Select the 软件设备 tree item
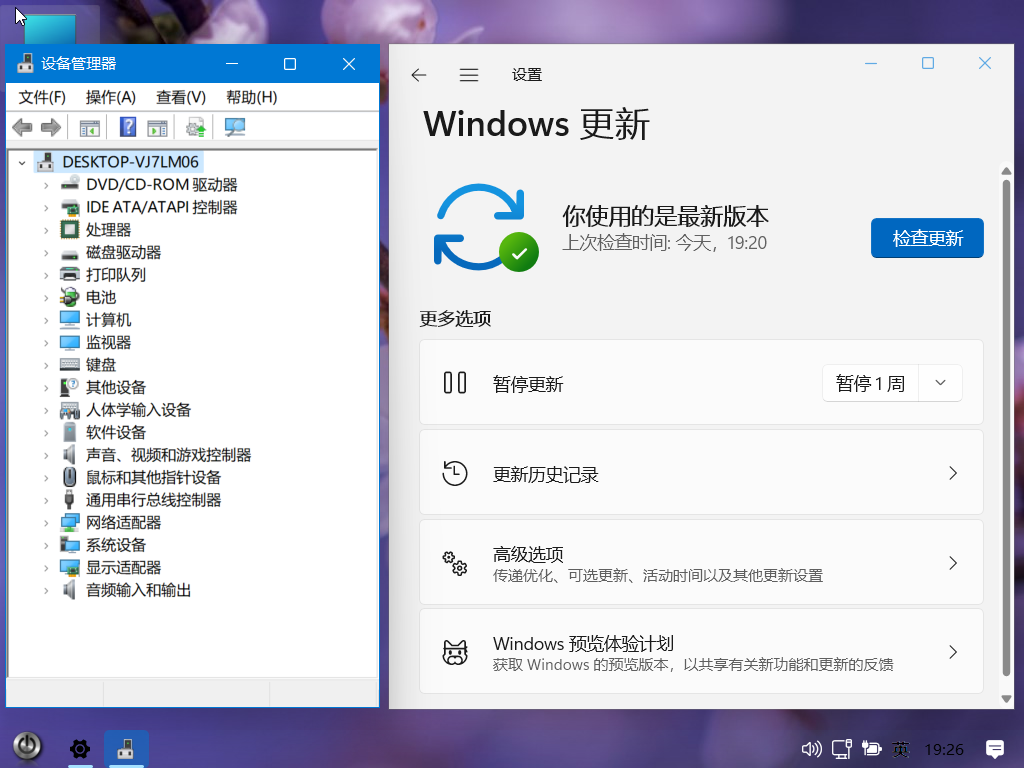This screenshot has height=768, width=1024. 116,432
